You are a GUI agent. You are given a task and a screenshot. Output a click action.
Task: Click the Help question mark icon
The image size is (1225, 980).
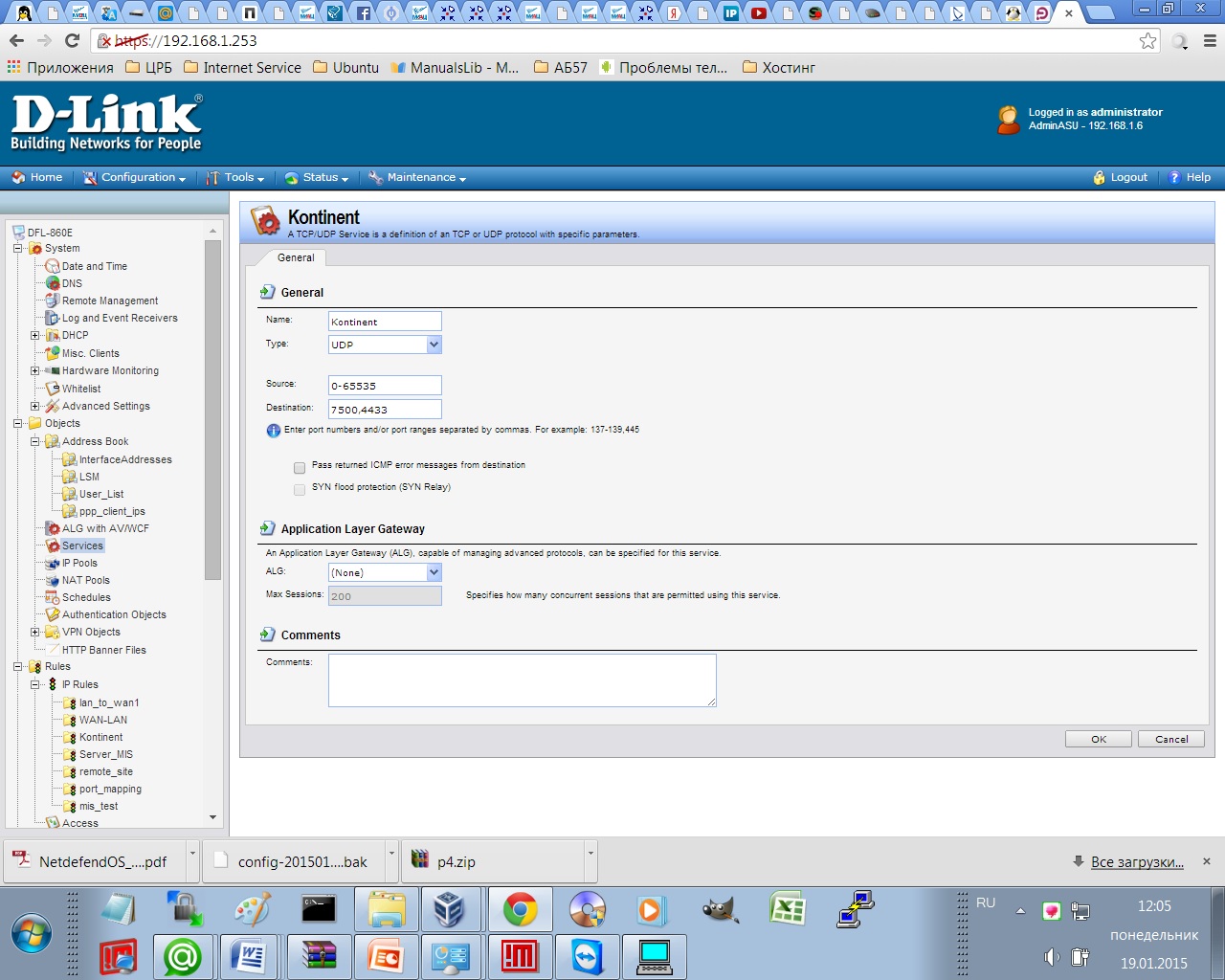[x=1174, y=178]
